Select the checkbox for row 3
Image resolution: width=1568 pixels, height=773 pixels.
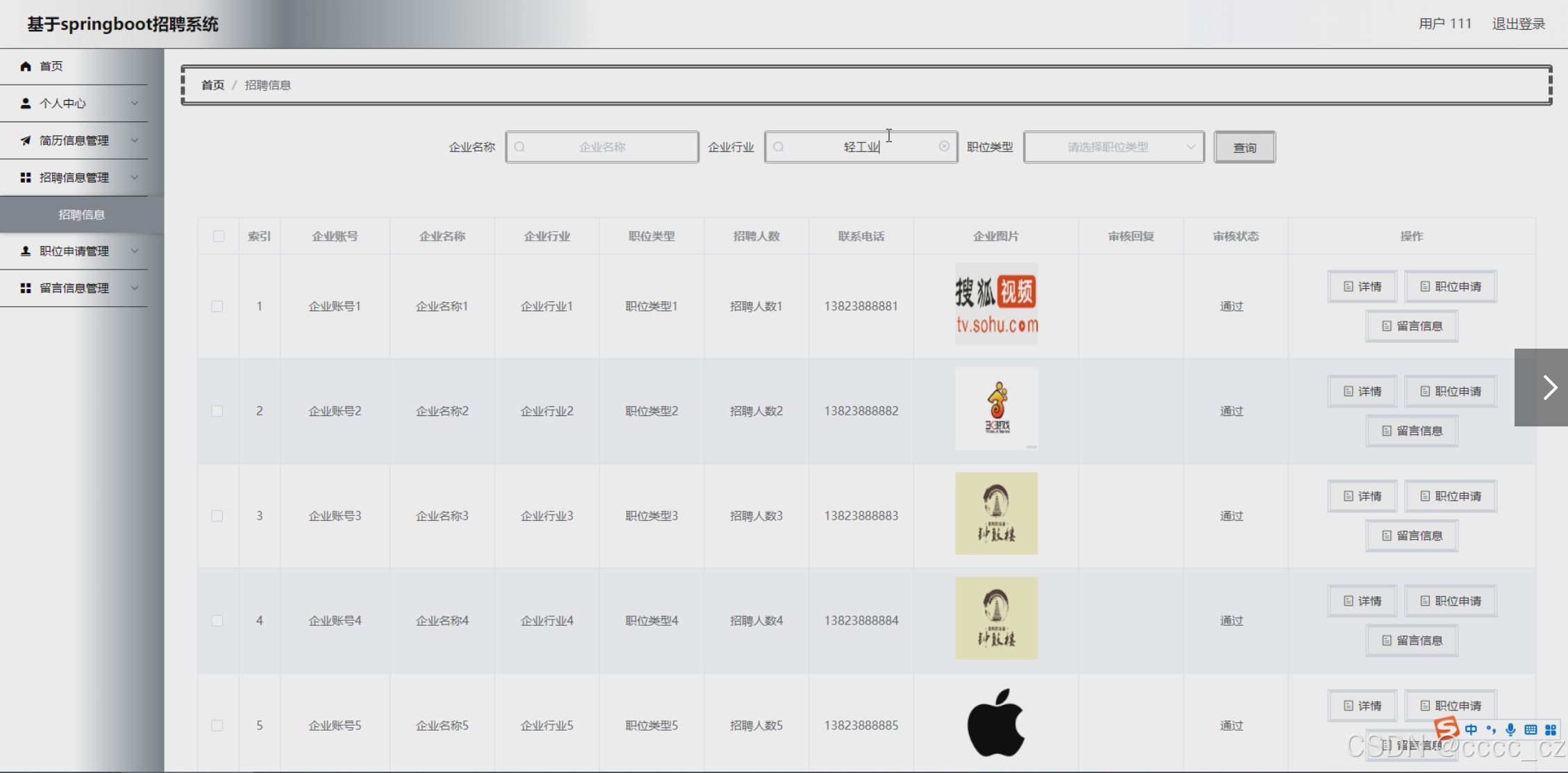coord(217,516)
